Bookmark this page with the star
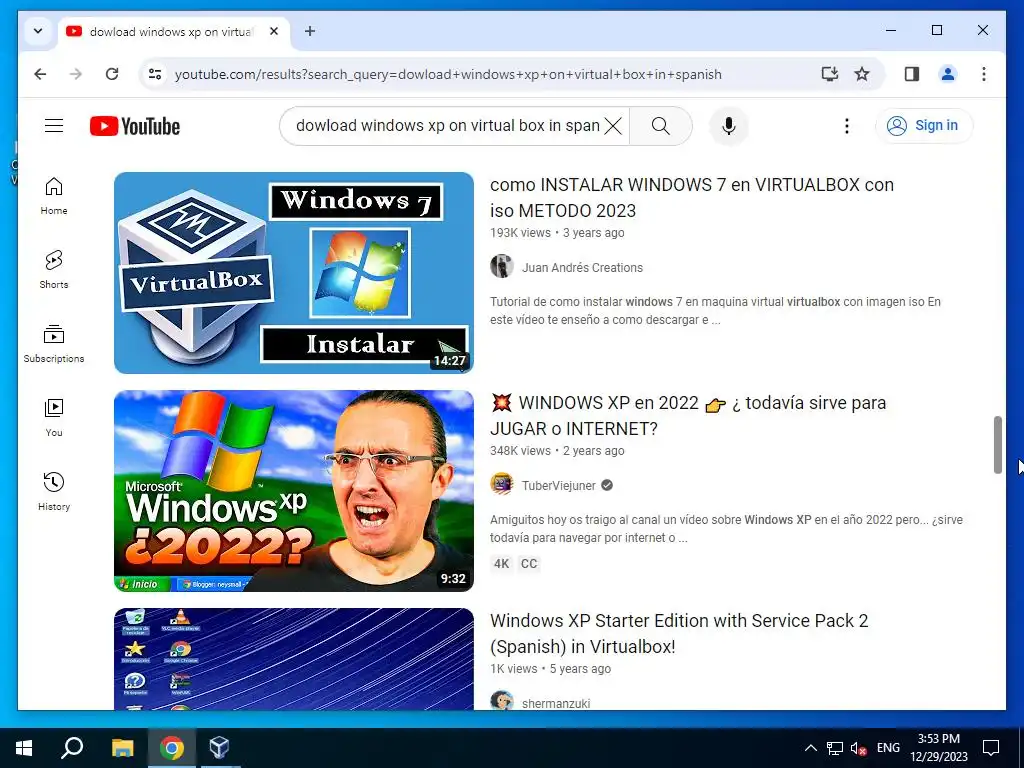The image size is (1024, 768). pos(862,74)
